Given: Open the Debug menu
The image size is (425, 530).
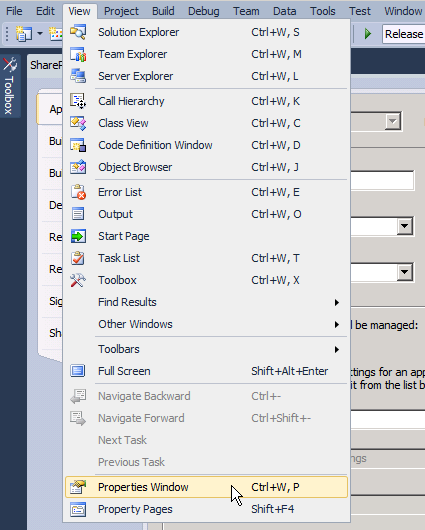Looking at the screenshot, I should point(204,11).
